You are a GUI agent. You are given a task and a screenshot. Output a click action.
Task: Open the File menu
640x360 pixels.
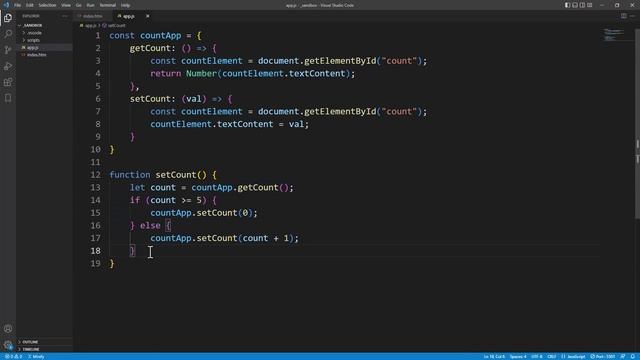(x=18, y=5)
